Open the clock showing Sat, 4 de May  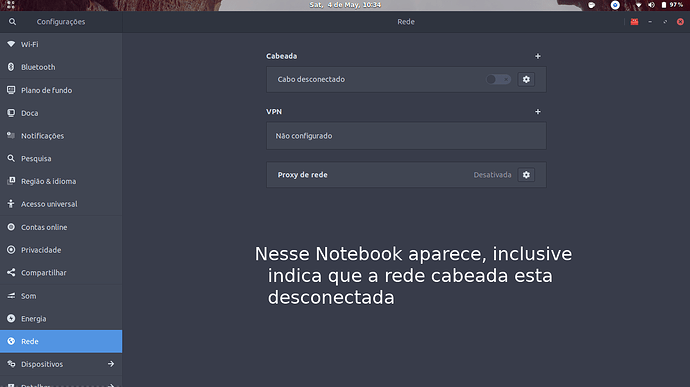(345, 5)
